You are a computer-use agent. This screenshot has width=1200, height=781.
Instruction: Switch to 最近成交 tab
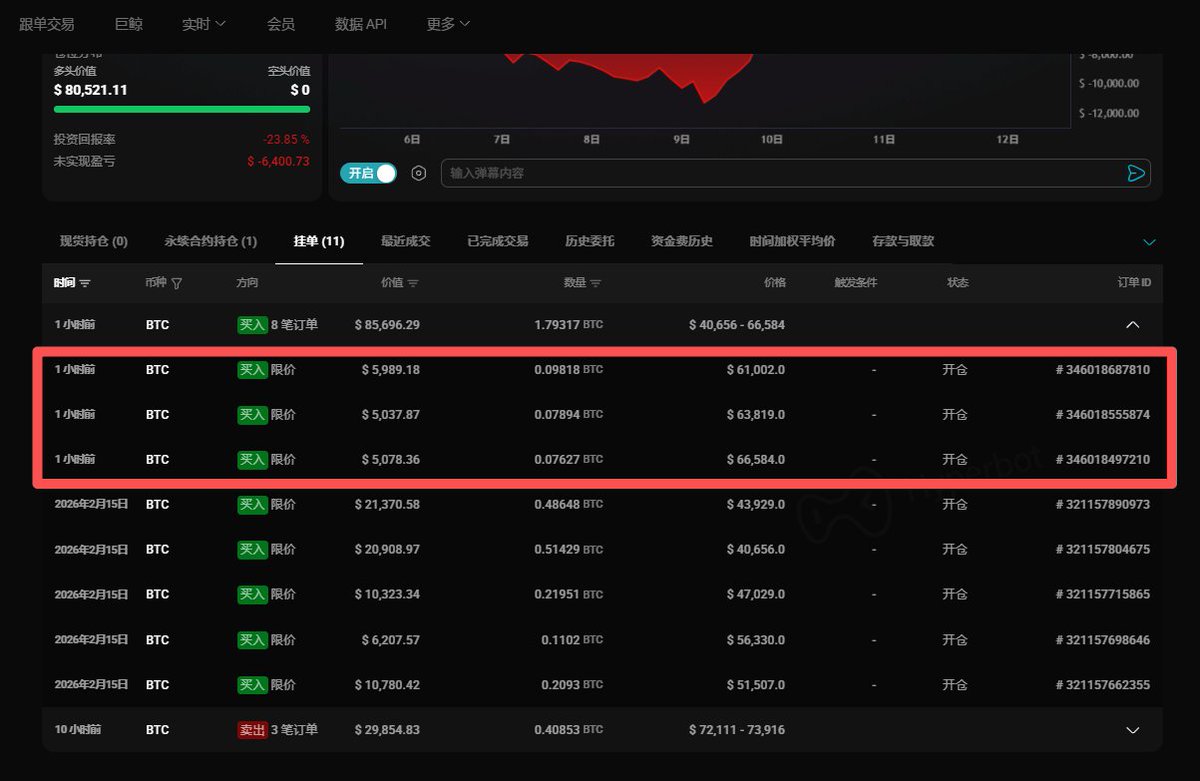[x=406, y=241]
